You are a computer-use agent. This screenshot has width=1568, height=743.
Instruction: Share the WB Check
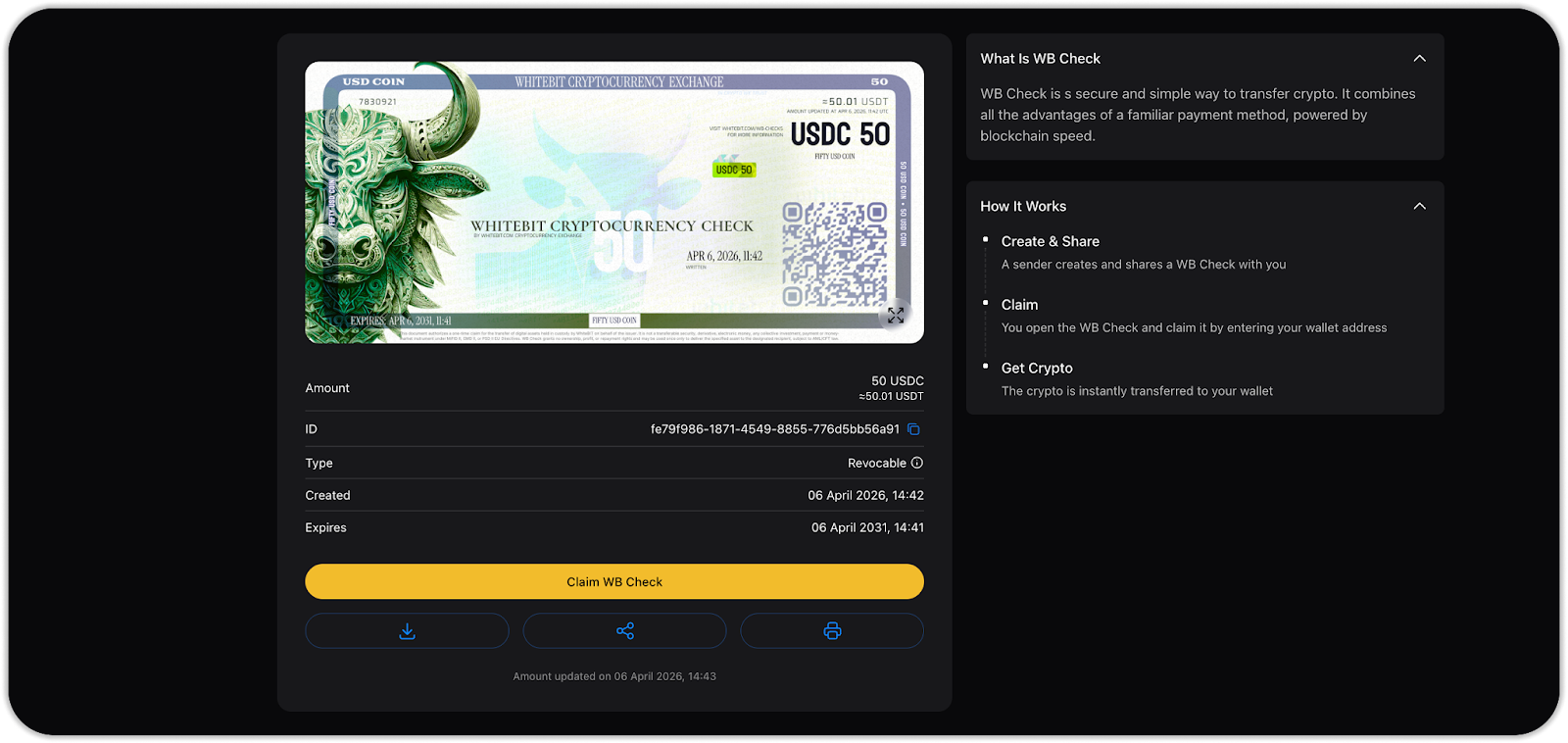point(624,631)
